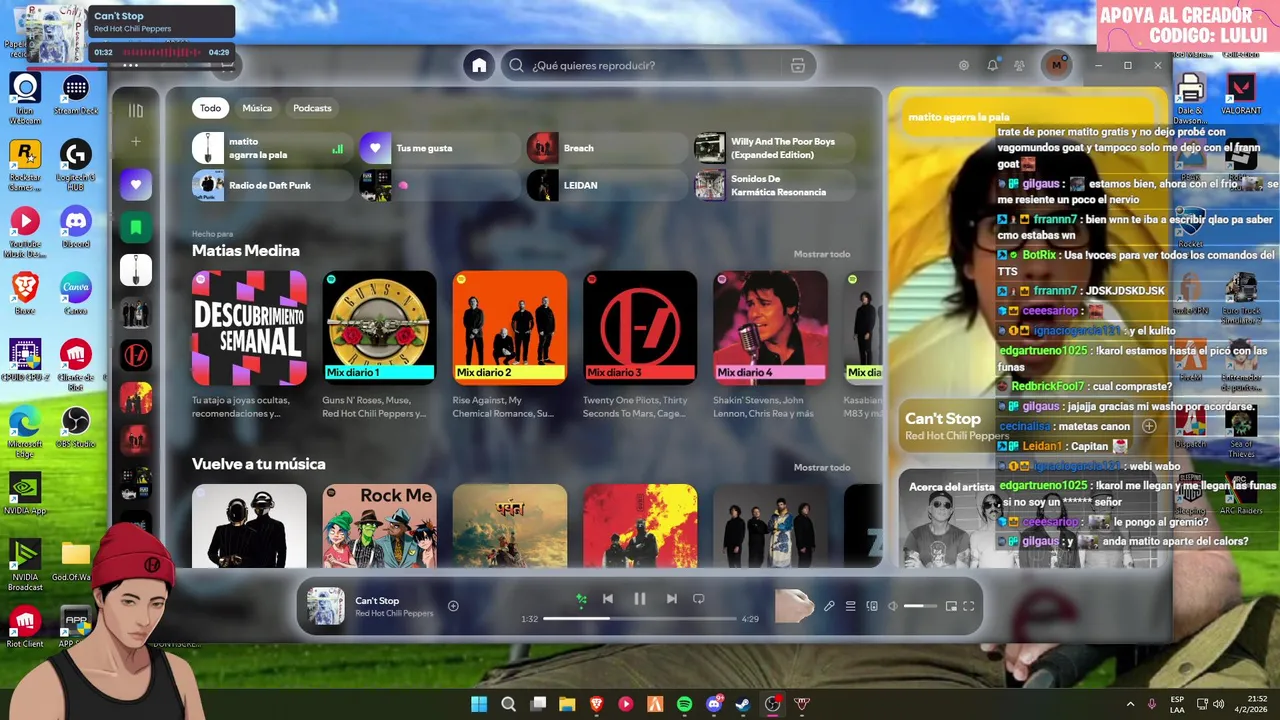
Task: Open the notifications bell in Spotify
Action: (992, 65)
